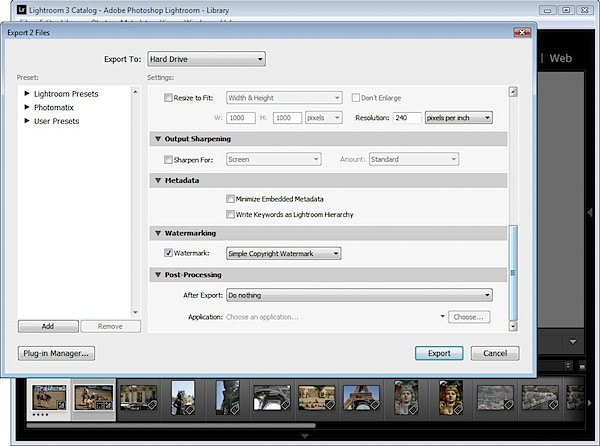The image size is (600, 446).
Task: Open the recent applications arrow beside Choose
Action: coord(442,316)
